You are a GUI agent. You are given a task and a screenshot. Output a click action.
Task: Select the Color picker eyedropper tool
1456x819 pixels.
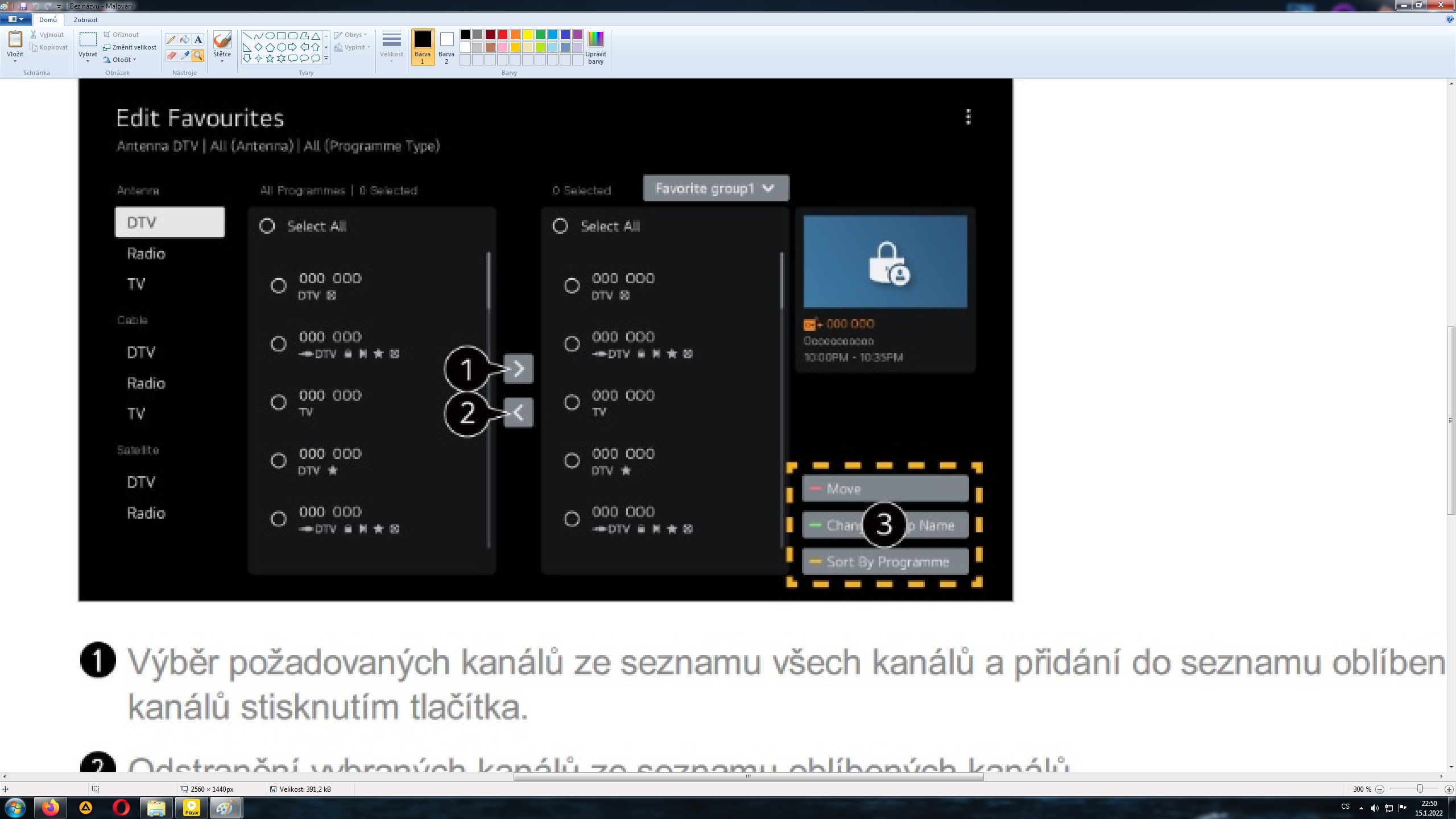(184, 55)
